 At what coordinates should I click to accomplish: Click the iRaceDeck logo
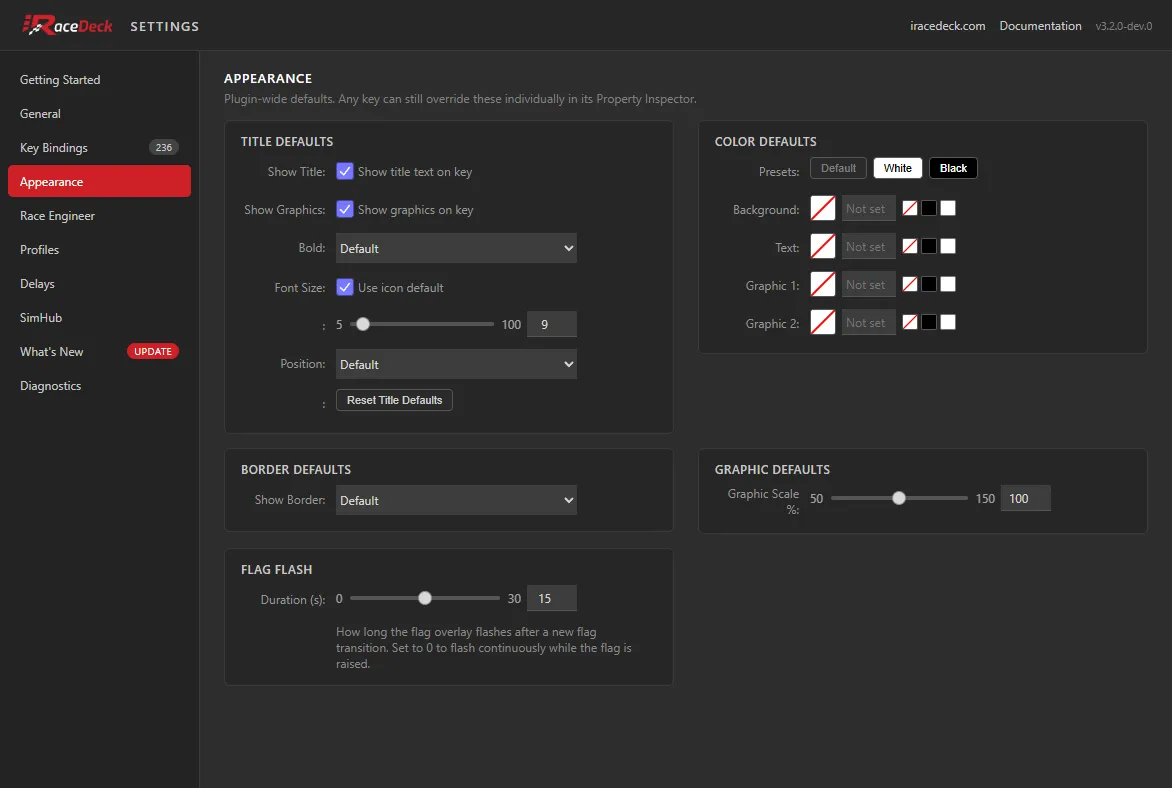67,25
